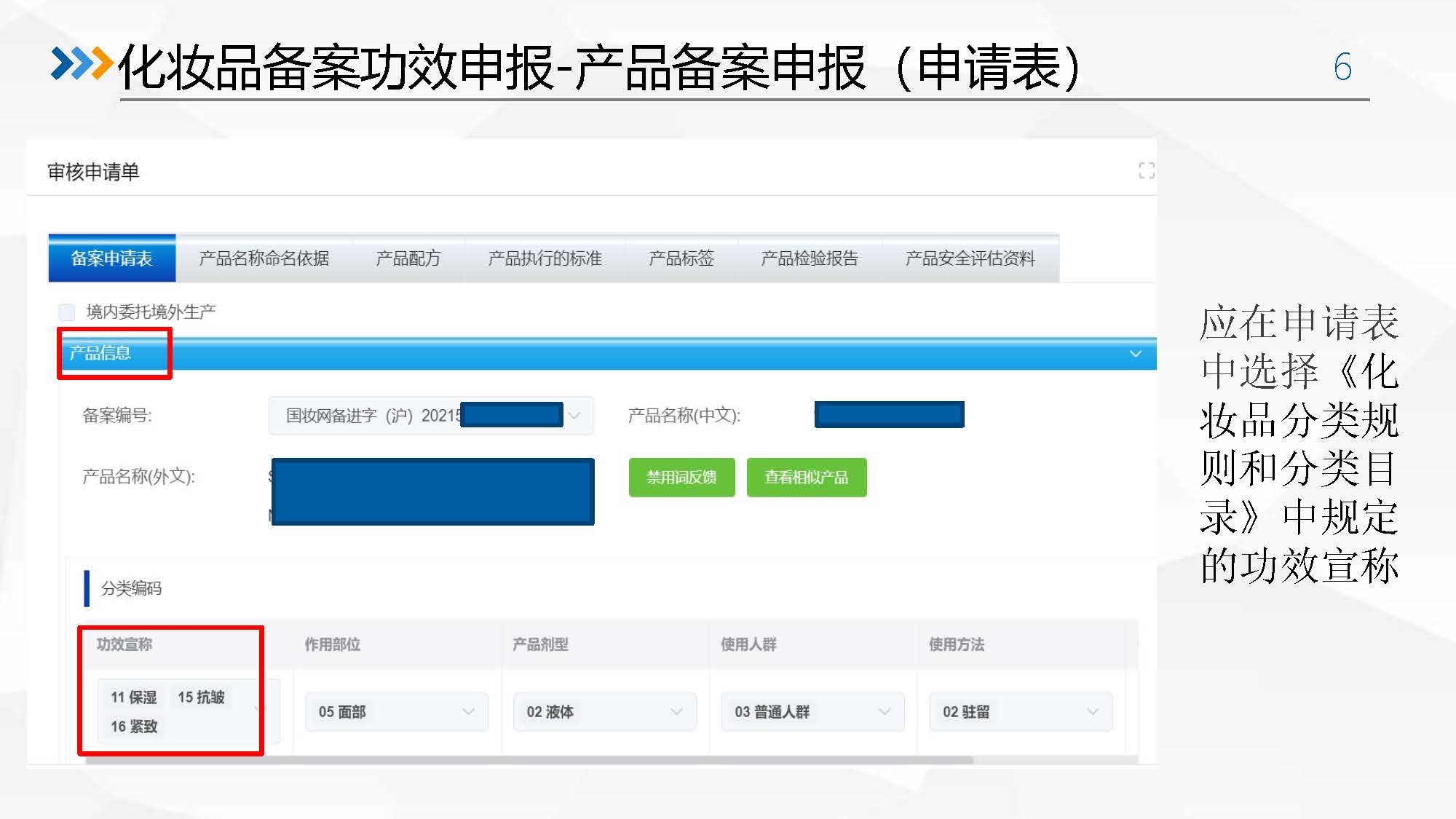Click the 禁用词反馈 button
The width and height of the screenshot is (1456, 819).
(681, 478)
